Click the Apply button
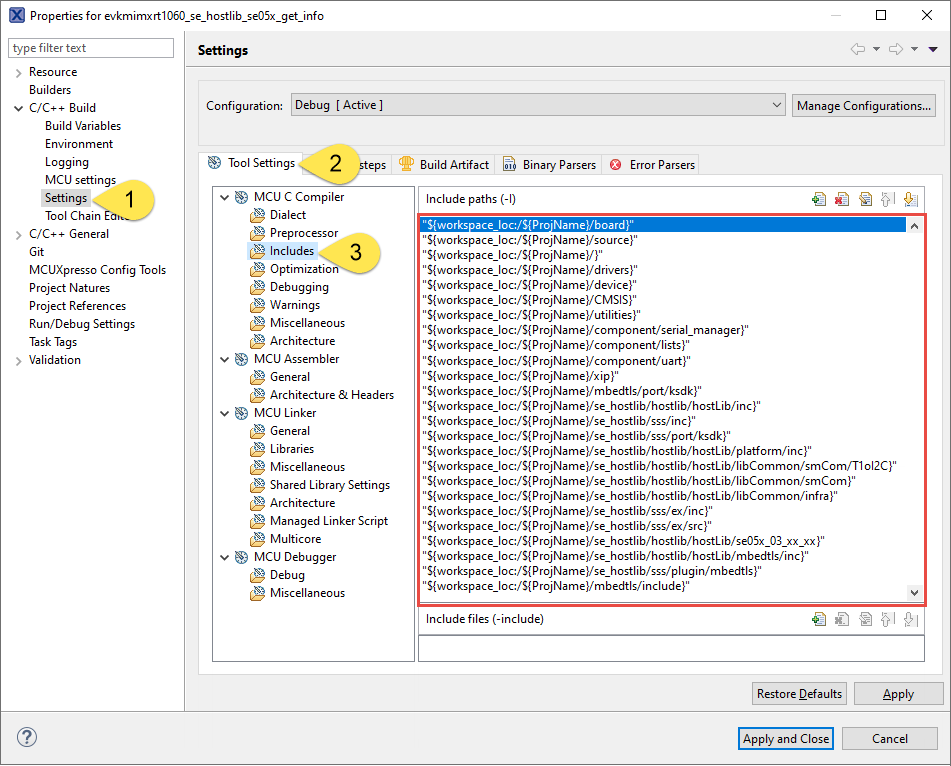Viewport: 951px width, 766px height. point(898,694)
